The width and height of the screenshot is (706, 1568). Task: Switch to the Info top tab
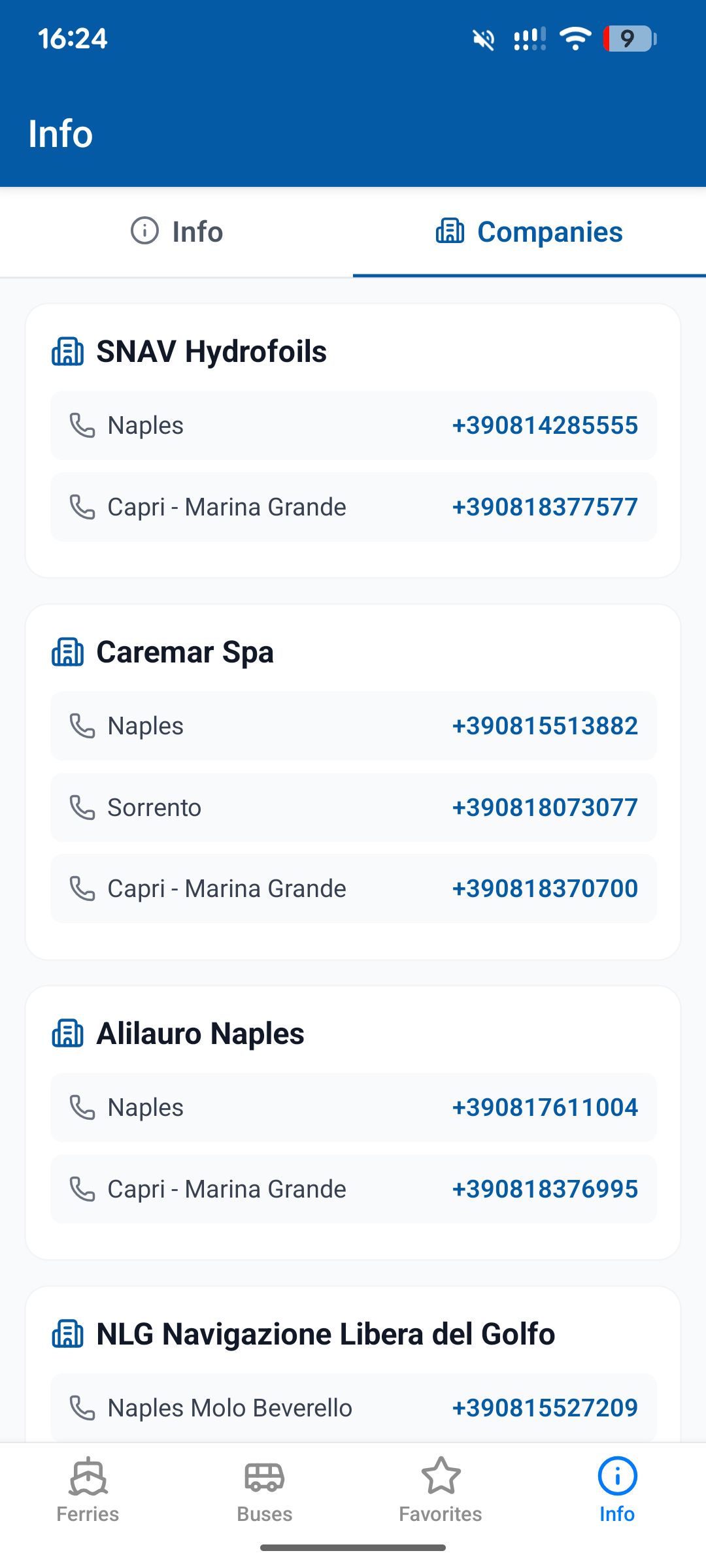click(x=176, y=232)
